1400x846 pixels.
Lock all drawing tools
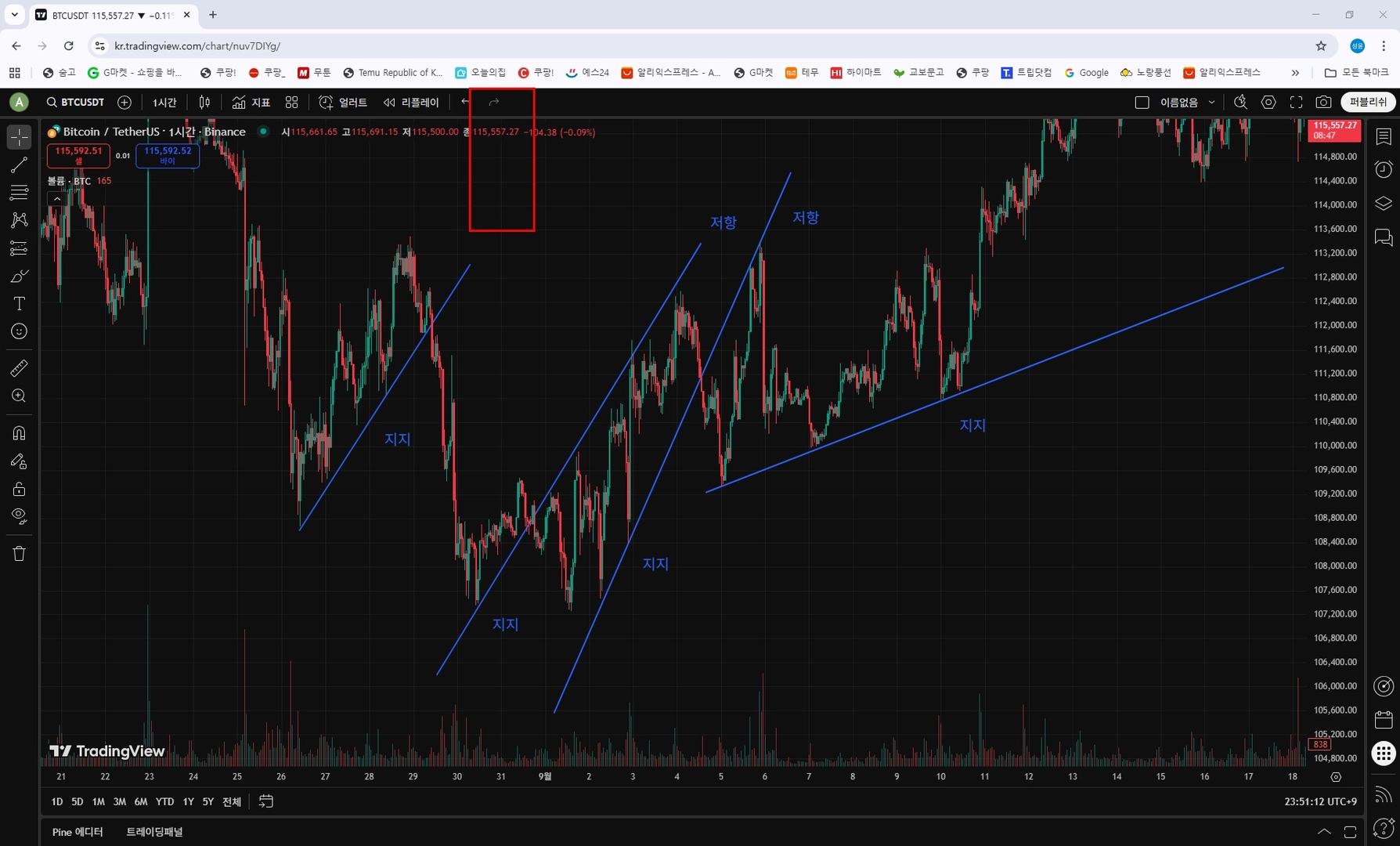click(19, 489)
